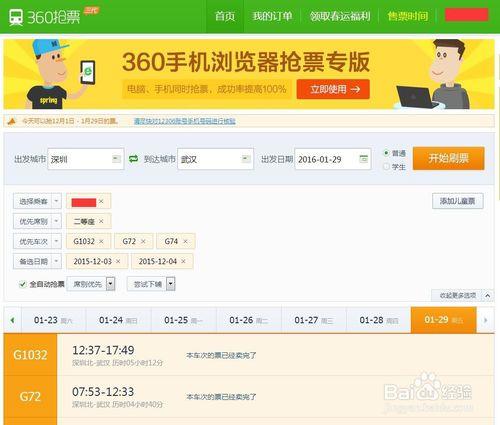Select date tab 01-24

(x=119, y=320)
